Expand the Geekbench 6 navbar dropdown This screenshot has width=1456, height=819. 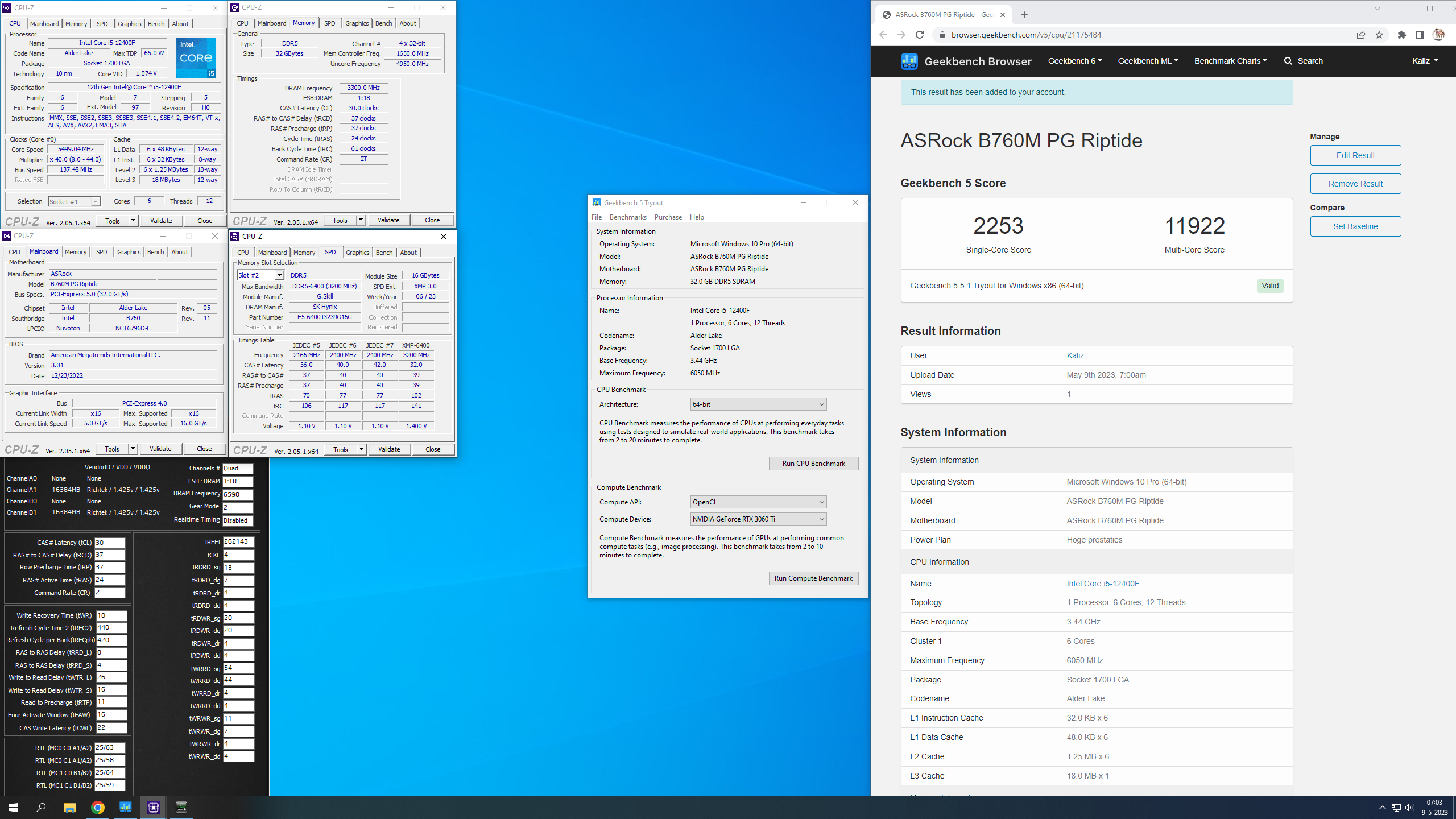[1074, 61]
